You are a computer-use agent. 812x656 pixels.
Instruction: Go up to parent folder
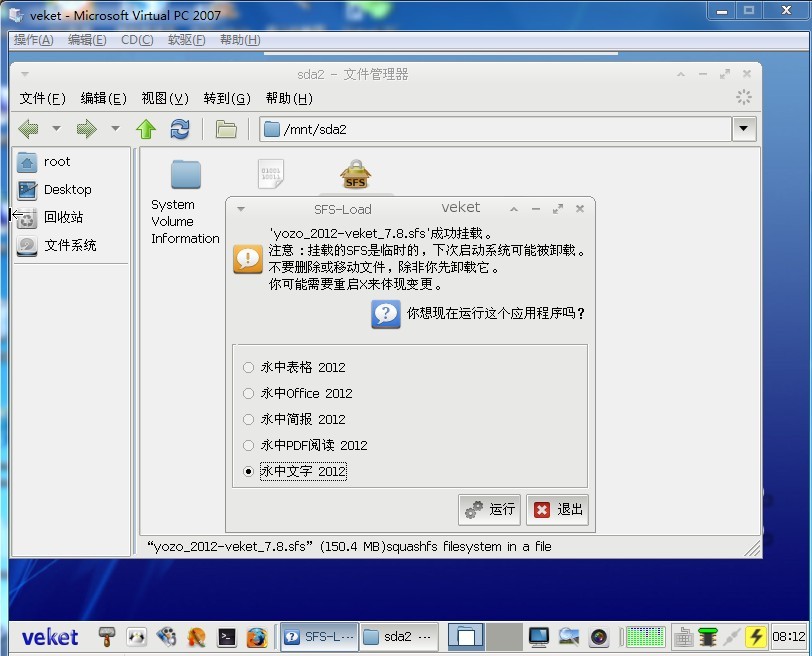146,129
